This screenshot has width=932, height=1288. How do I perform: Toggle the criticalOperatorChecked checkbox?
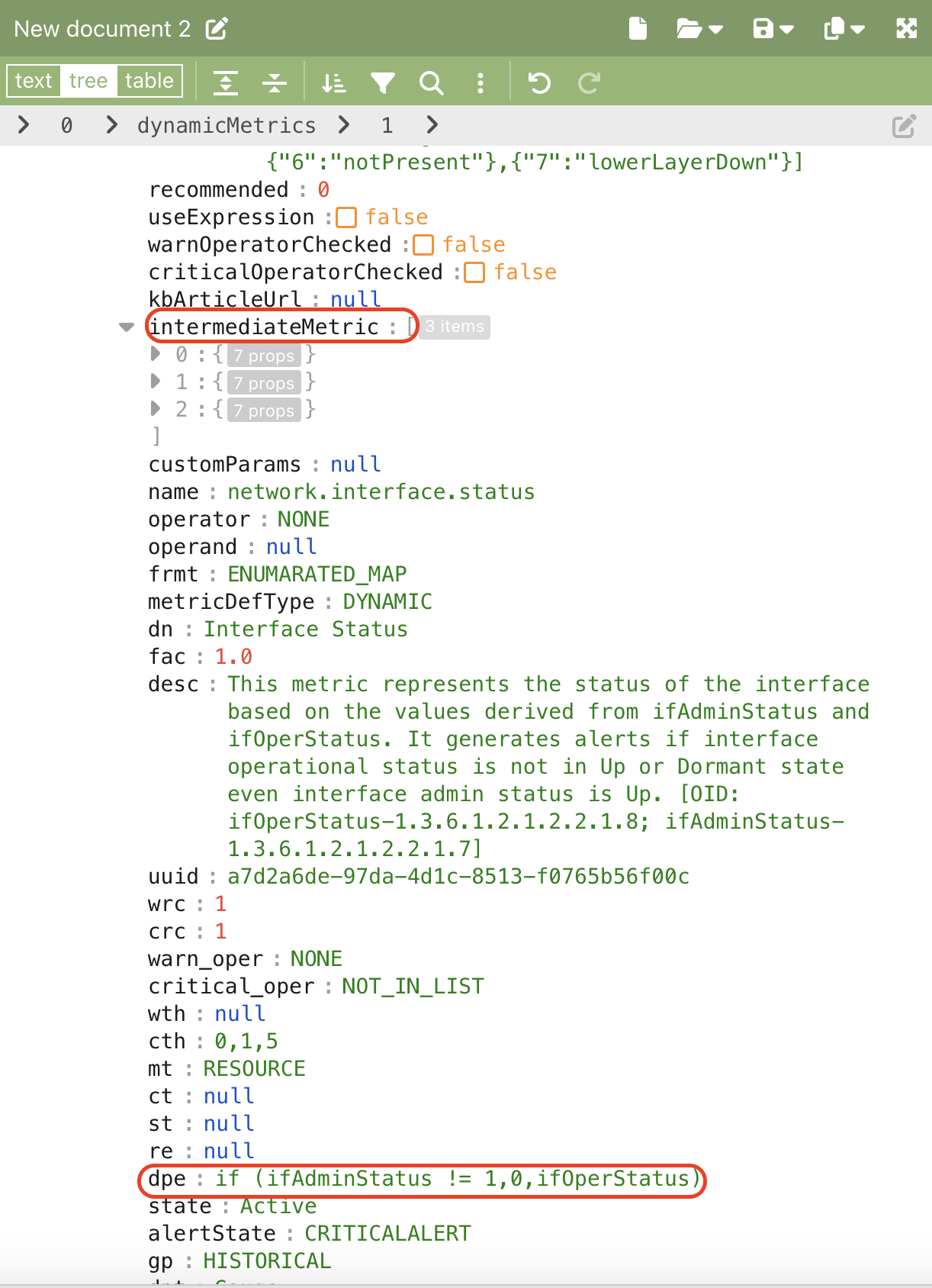[474, 272]
